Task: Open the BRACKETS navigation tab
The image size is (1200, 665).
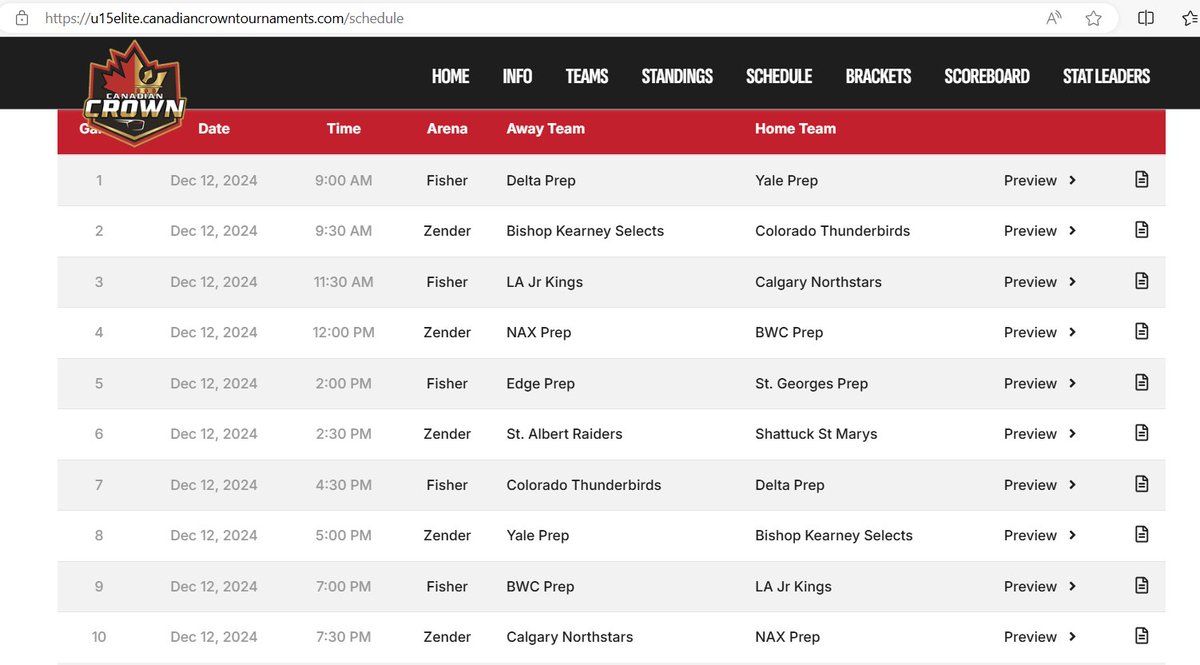Action: [x=878, y=75]
